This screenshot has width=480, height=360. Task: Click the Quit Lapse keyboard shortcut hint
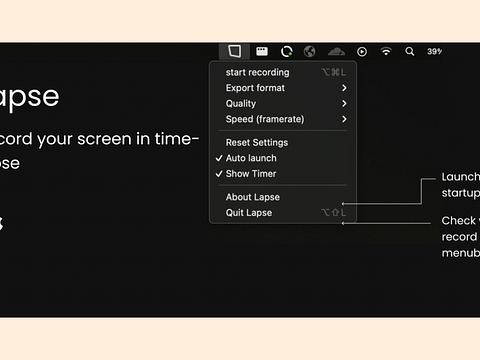click(x=334, y=213)
